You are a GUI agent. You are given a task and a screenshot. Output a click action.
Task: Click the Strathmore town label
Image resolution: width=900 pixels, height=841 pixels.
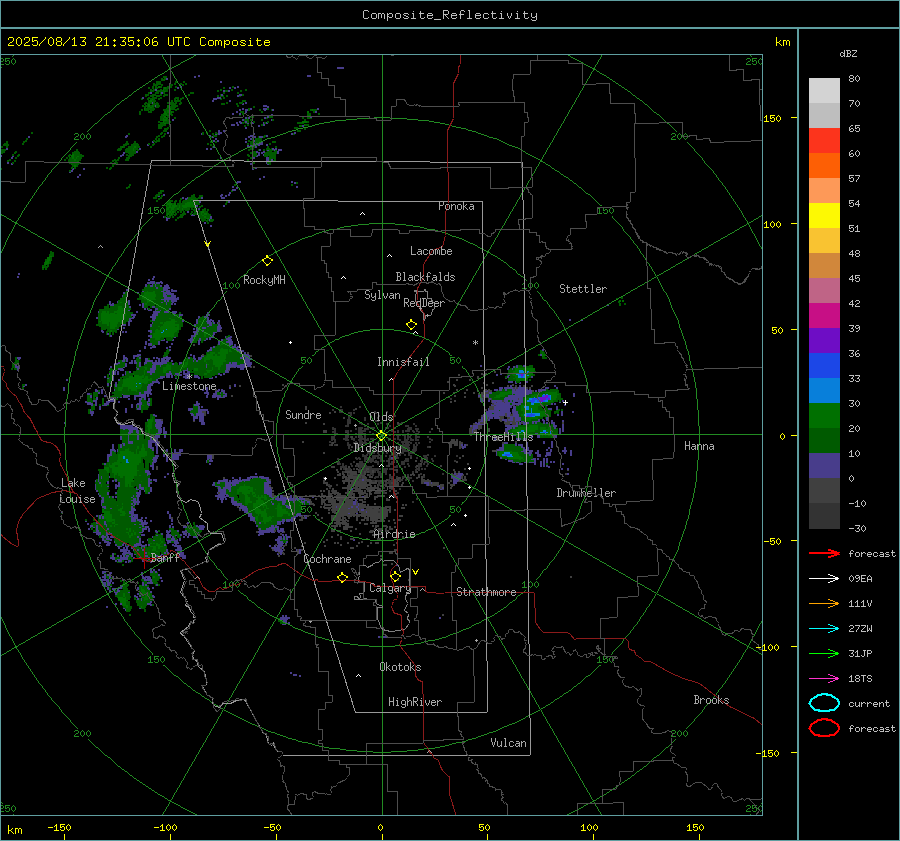pos(486,592)
